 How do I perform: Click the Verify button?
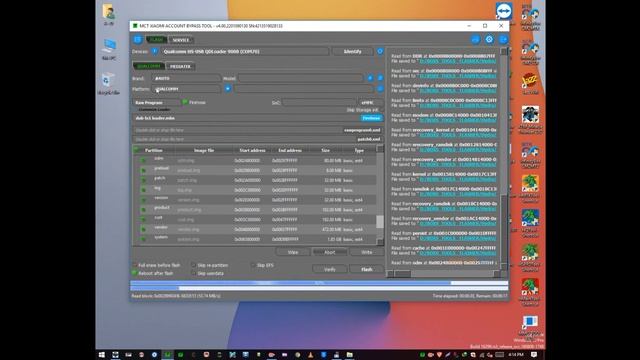click(x=329, y=269)
